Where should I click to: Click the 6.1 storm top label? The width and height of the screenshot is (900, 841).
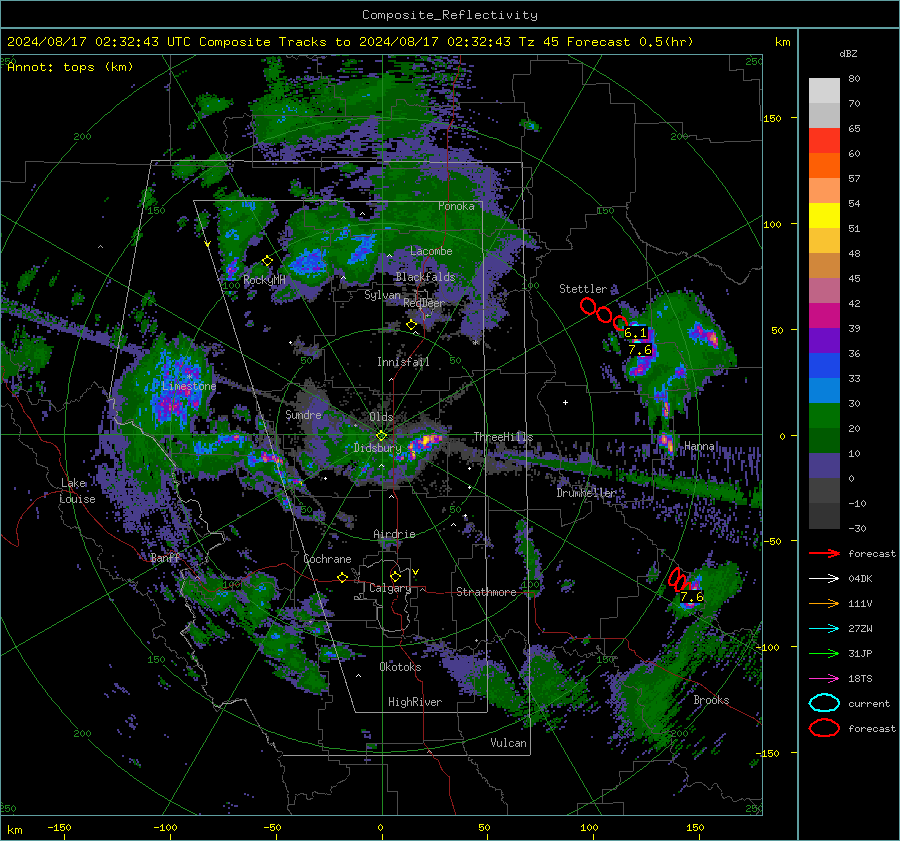635,333
